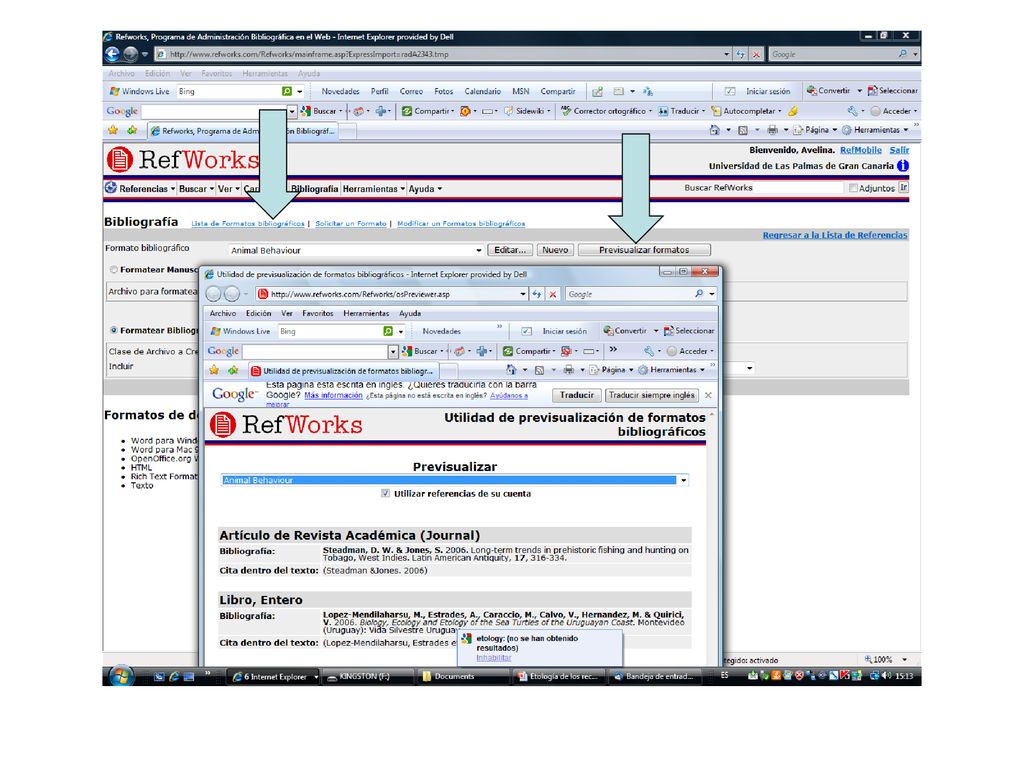The image size is (1024, 768).
Task: Open the Windows Start menu
Action: coord(121,676)
